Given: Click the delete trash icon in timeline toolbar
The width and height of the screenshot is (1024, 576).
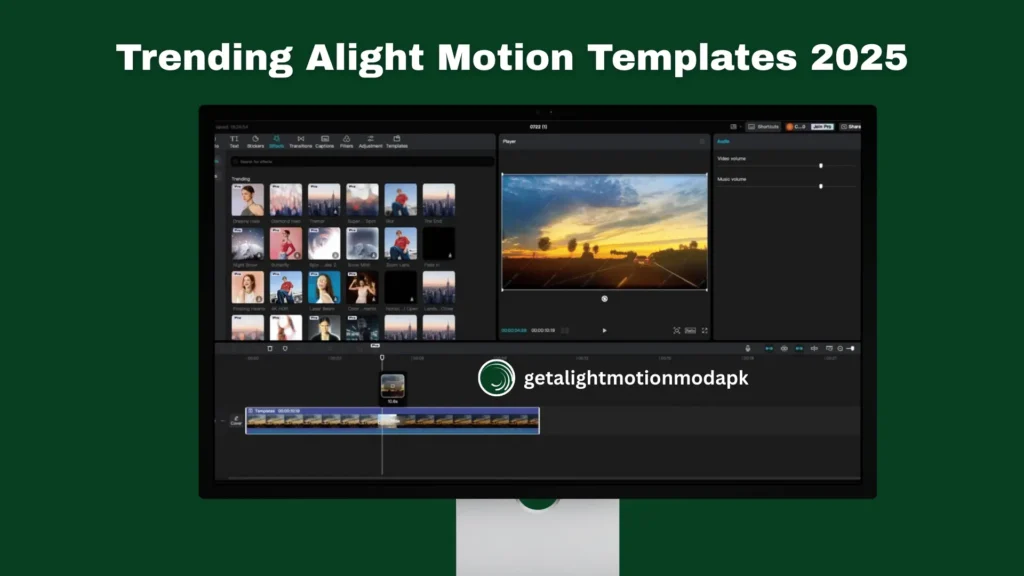Looking at the screenshot, I should pyautogui.click(x=270, y=349).
